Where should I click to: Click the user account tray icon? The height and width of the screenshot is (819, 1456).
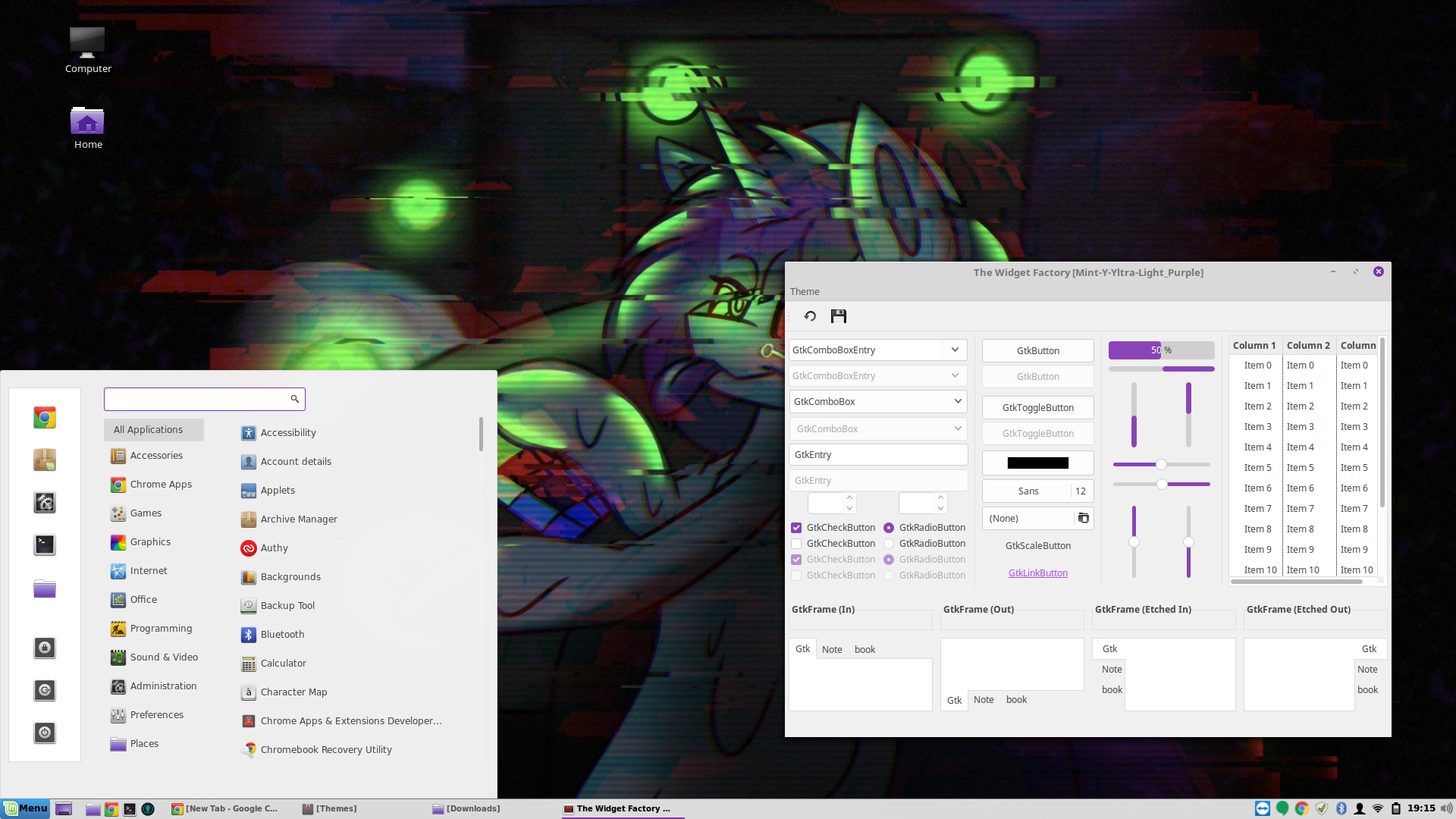[1360, 808]
